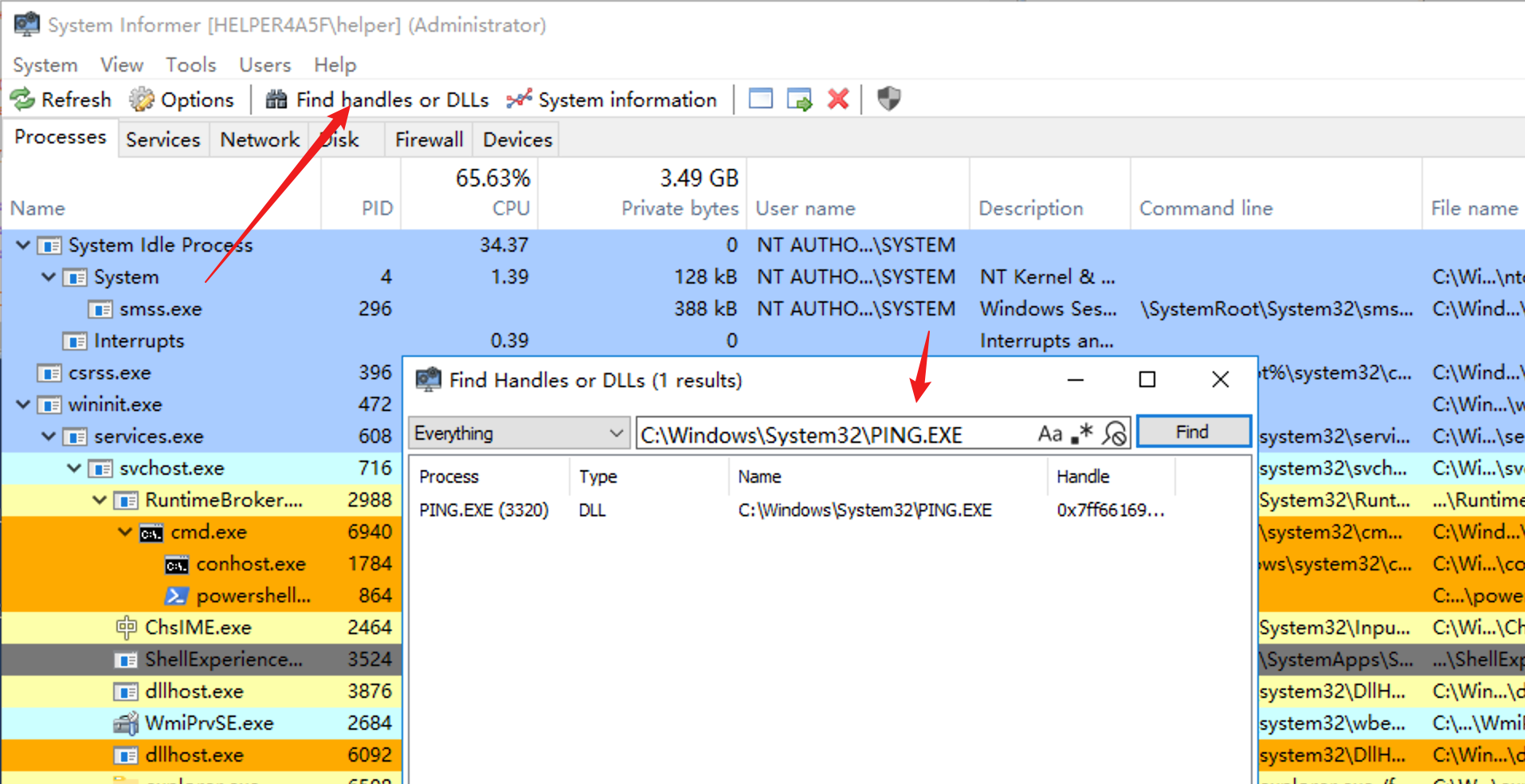Screen dimensions: 1525x784
Task: Toggle the magnifier with stop-sign search option
Action: tap(1115, 433)
